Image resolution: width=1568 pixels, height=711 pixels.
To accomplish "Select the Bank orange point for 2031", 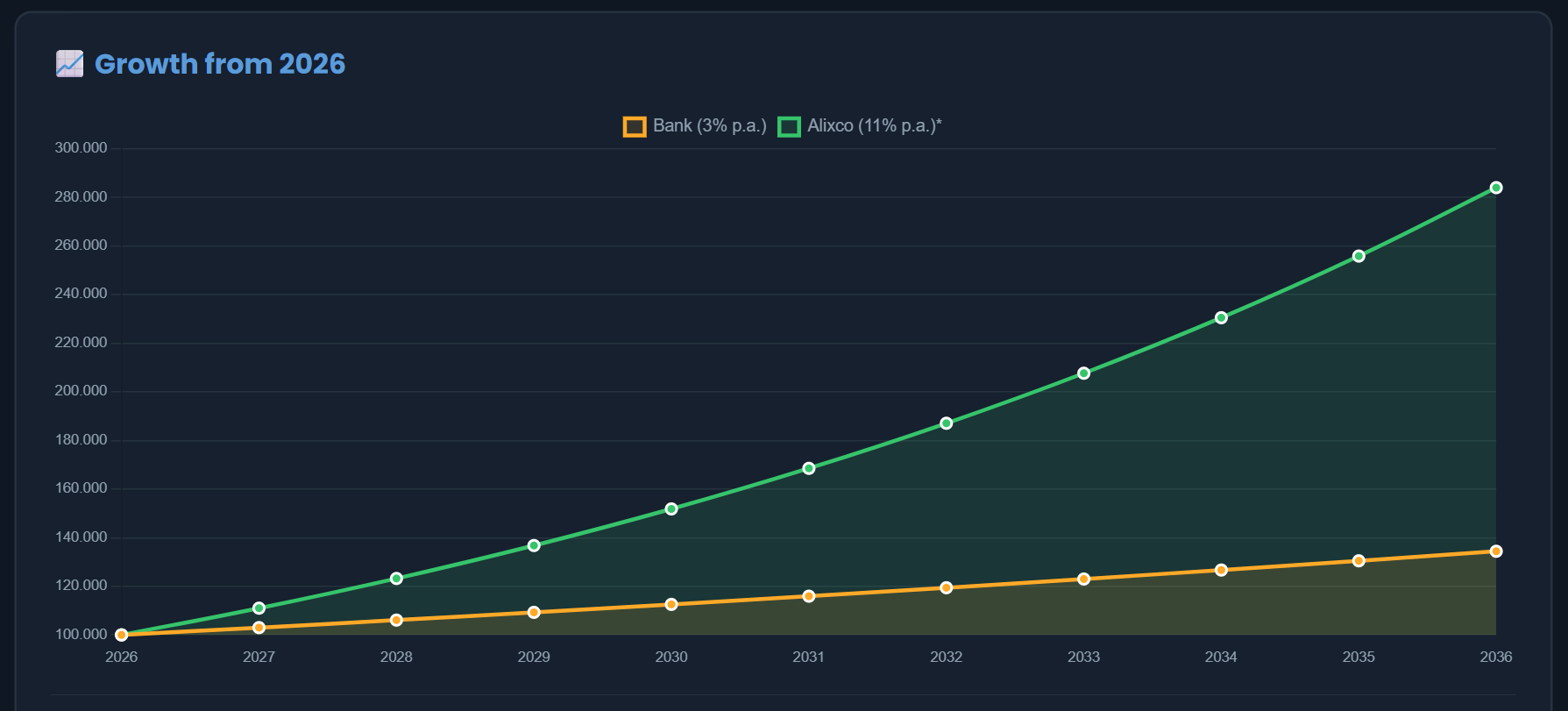I will [809, 596].
